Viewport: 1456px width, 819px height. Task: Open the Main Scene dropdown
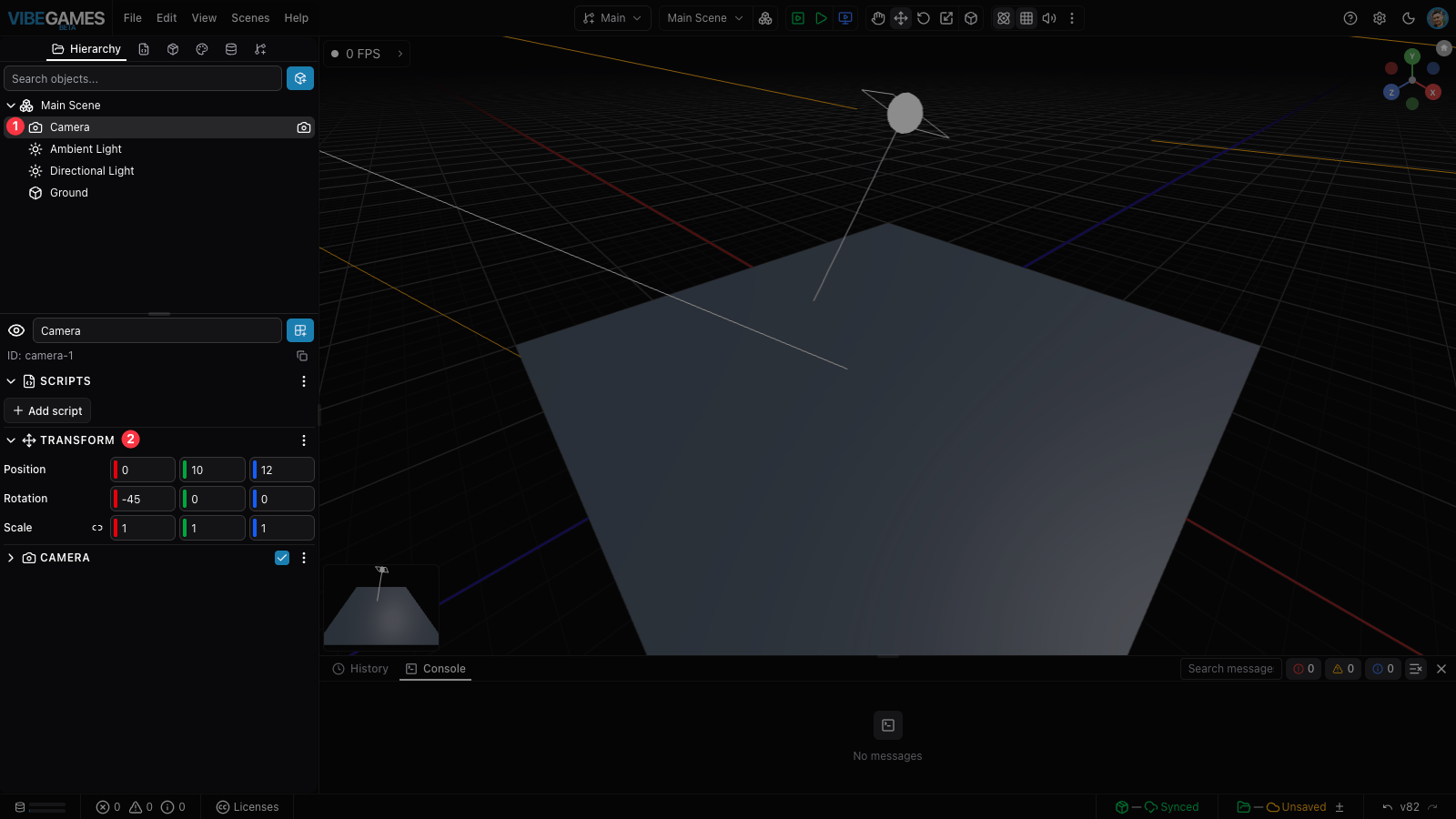click(705, 18)
